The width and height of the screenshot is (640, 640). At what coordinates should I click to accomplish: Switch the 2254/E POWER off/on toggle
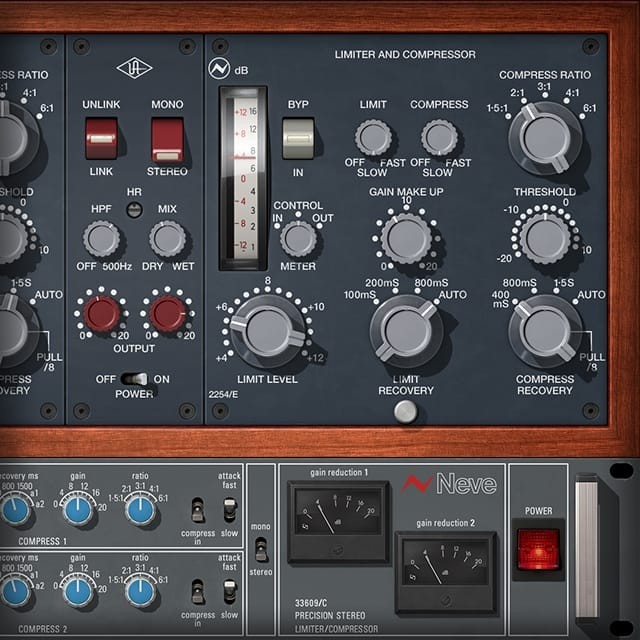coord(133,379)
